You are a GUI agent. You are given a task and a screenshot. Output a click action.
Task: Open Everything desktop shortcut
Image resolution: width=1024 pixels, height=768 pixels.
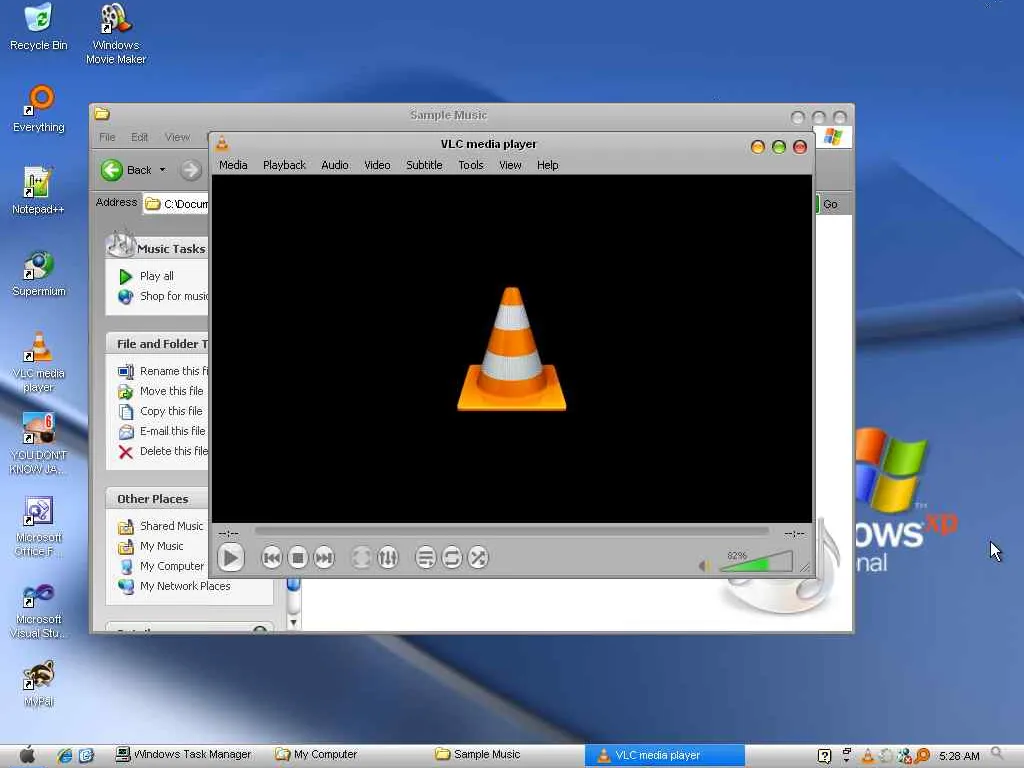tap(39, 109)
